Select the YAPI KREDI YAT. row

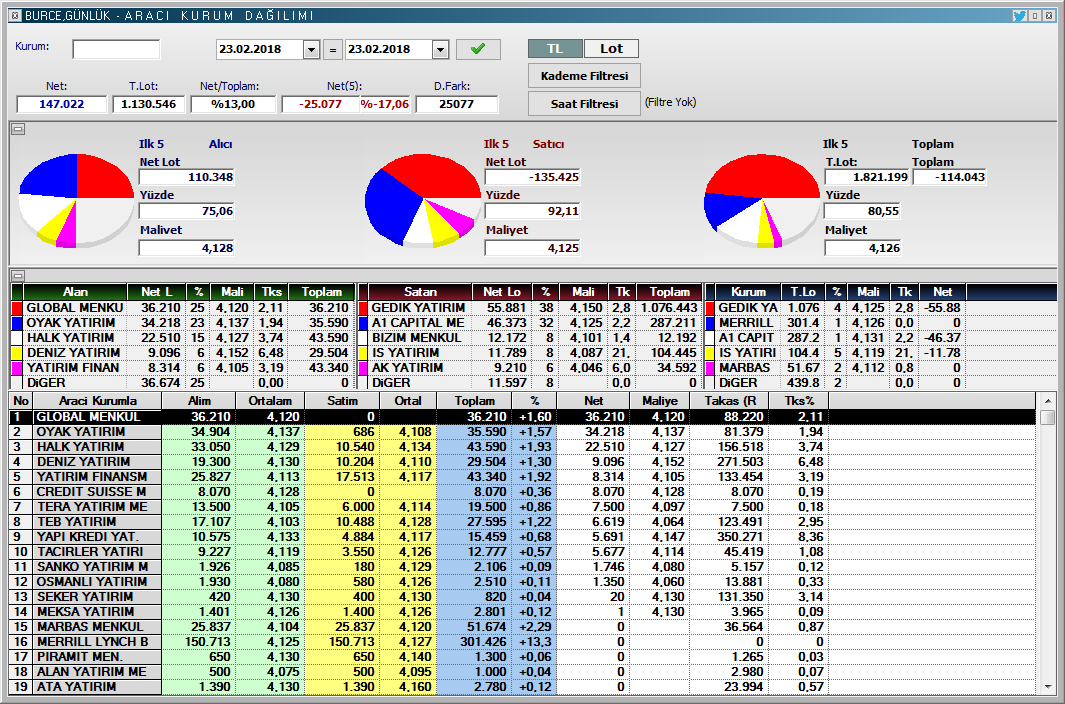click(523, 536)
